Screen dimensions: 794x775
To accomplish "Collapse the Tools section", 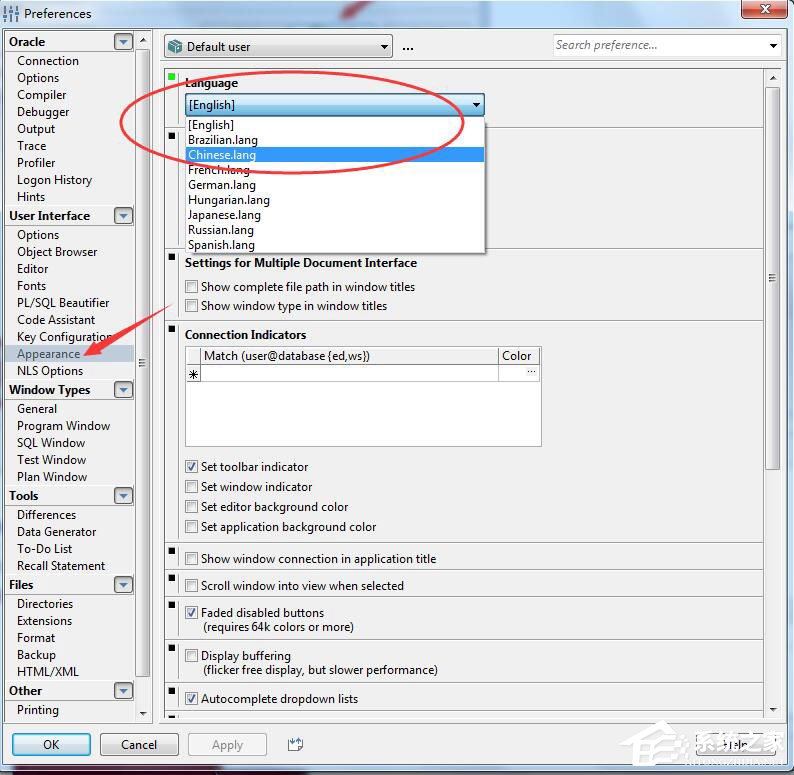I will [123, 495].
